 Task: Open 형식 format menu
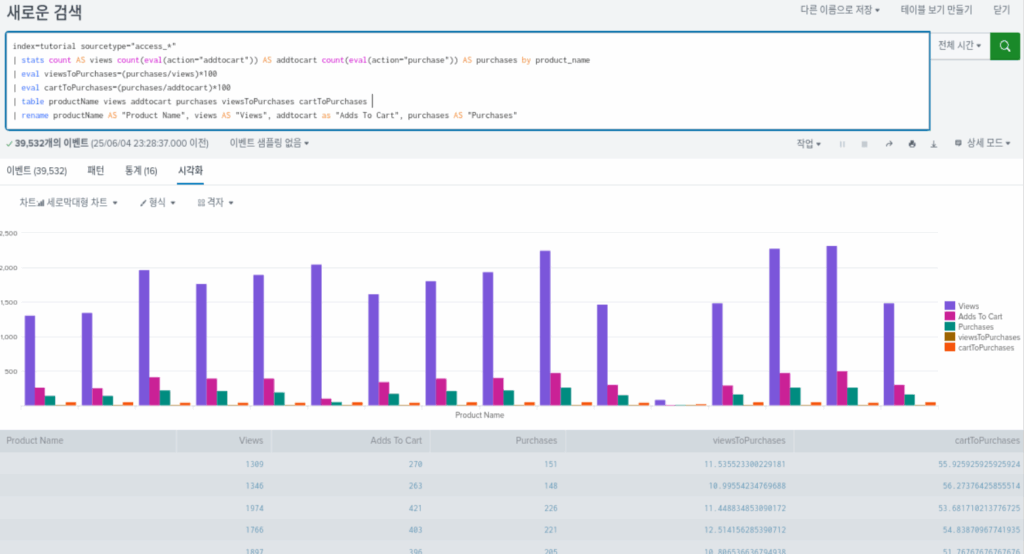point(157,203)
